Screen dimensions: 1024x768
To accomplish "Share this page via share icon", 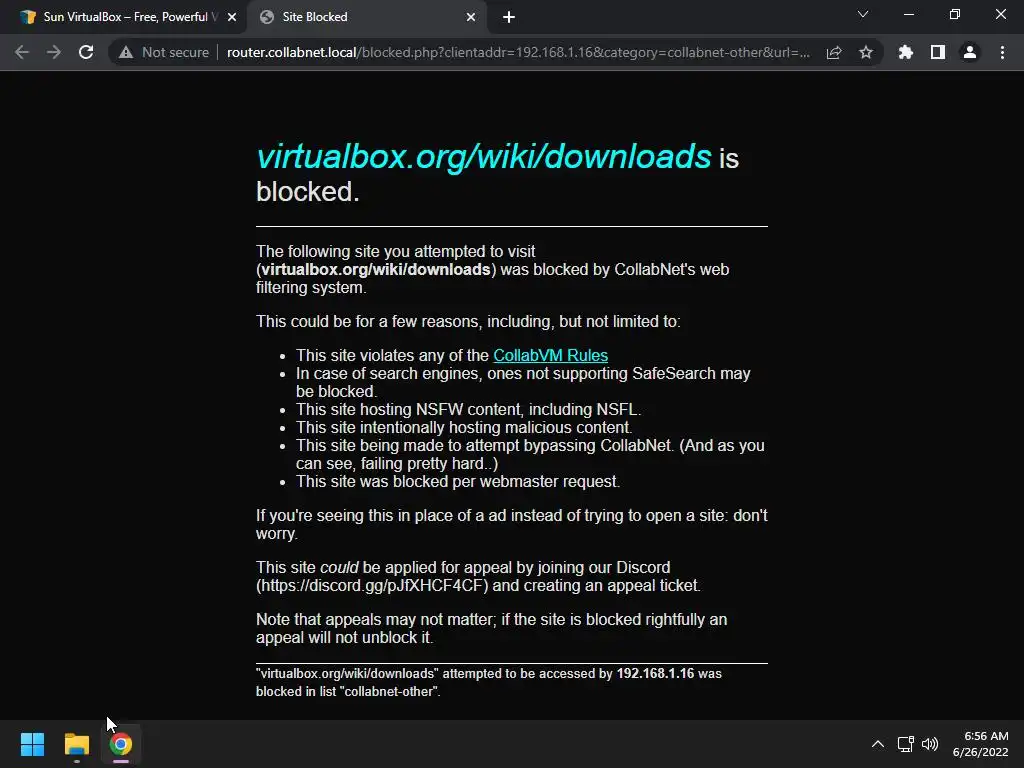I will (x=834, y=52).
